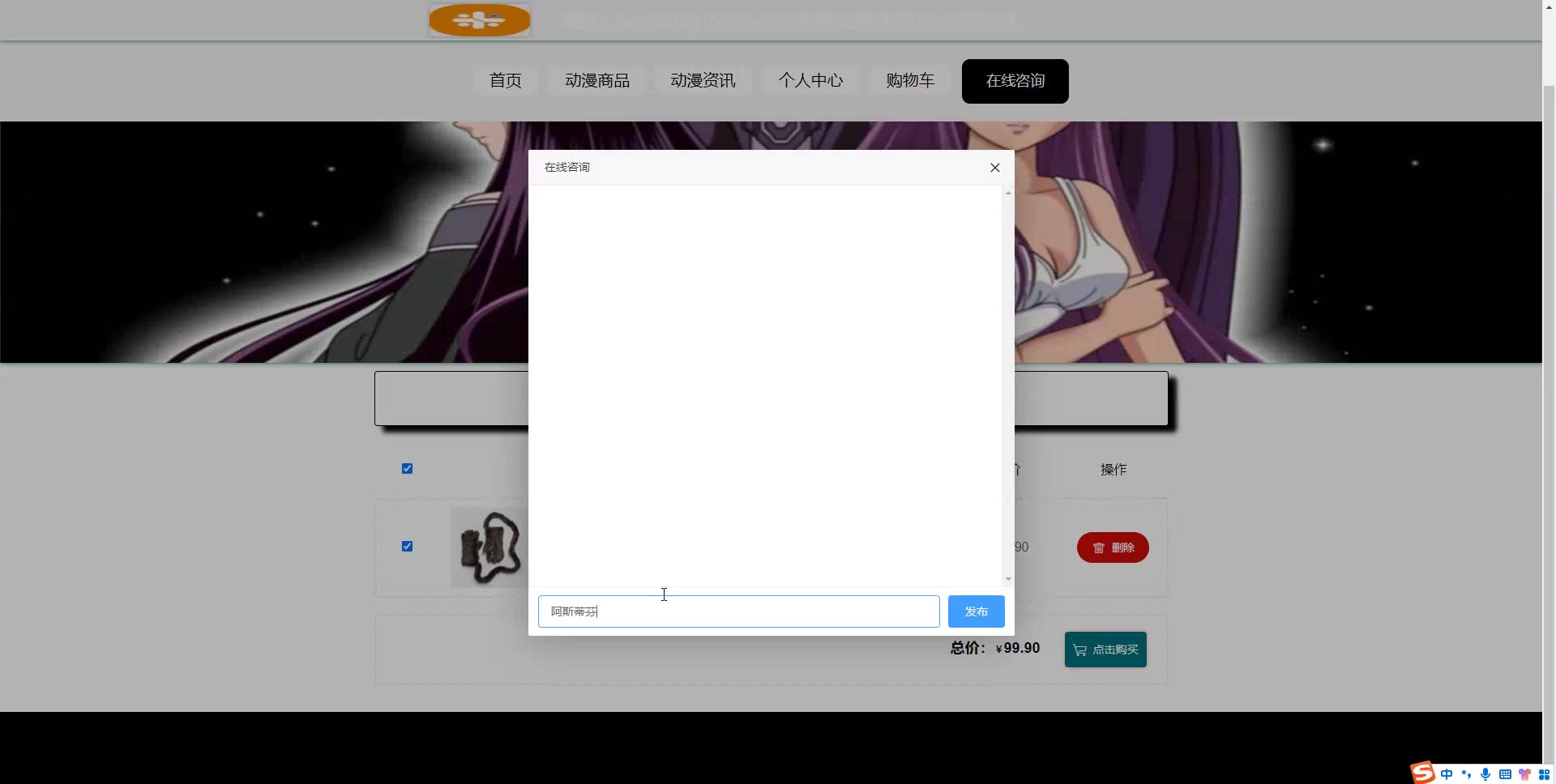
Task: Open the IME toolbox grid icon
Action: click(1544, 774)
